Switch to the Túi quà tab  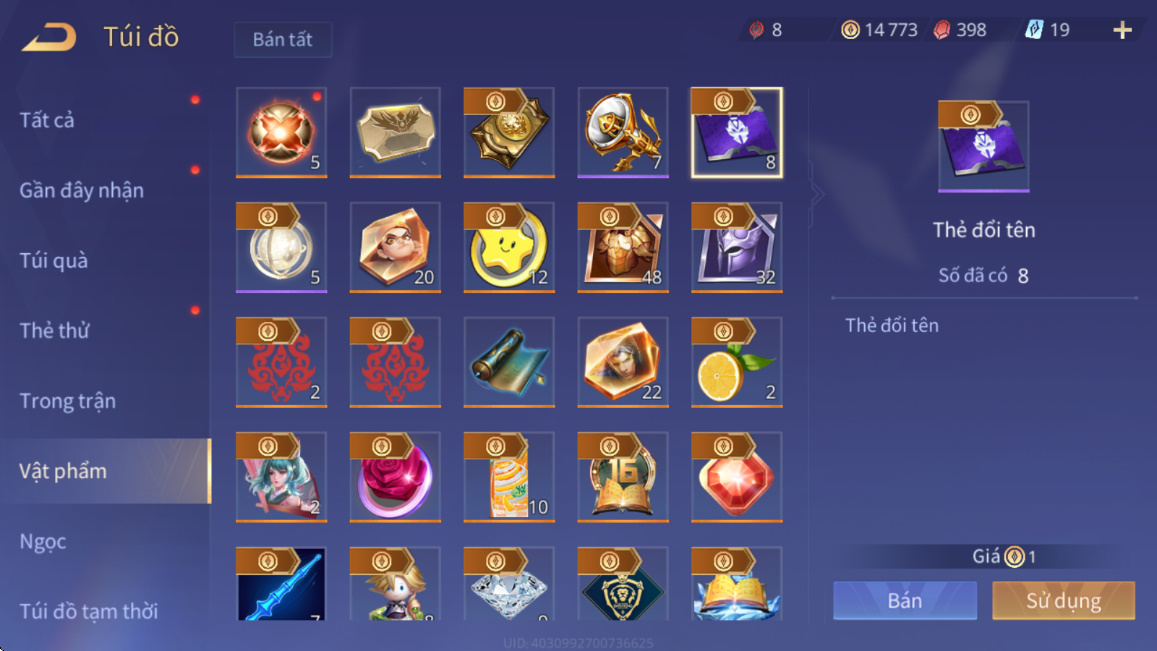coord(54,261)
